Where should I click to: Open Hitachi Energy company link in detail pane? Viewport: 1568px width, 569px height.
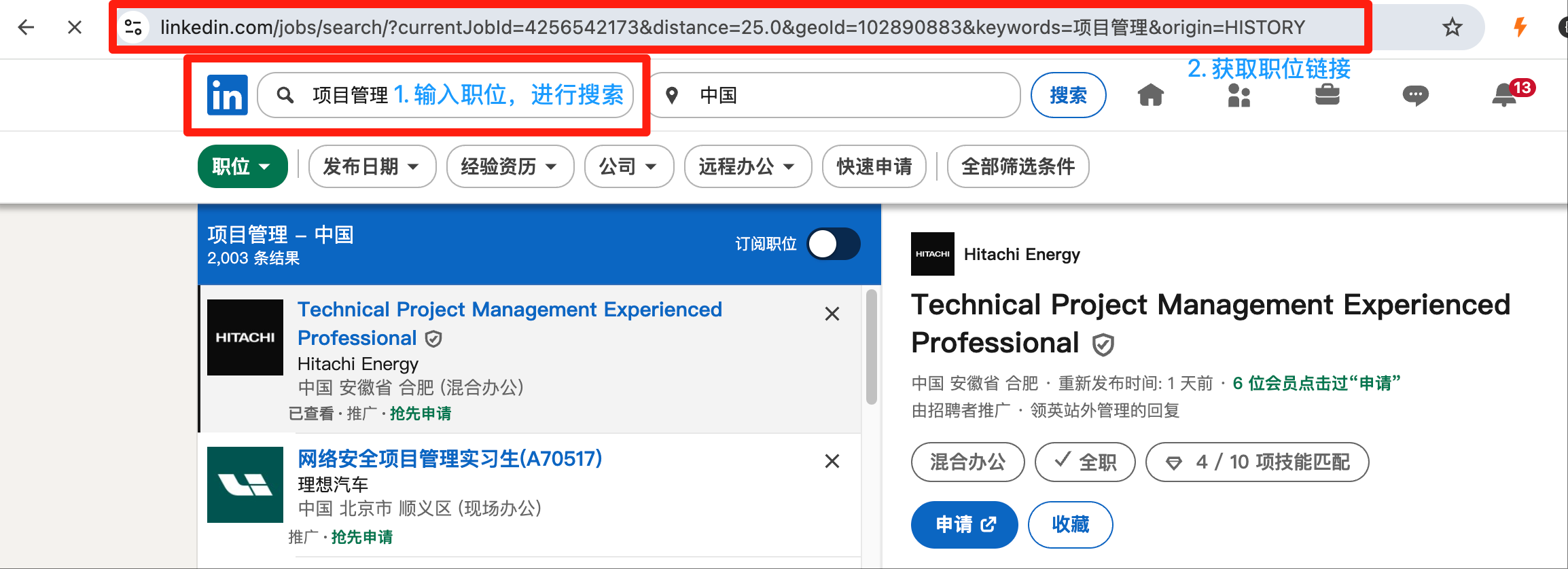[1022, 254]
